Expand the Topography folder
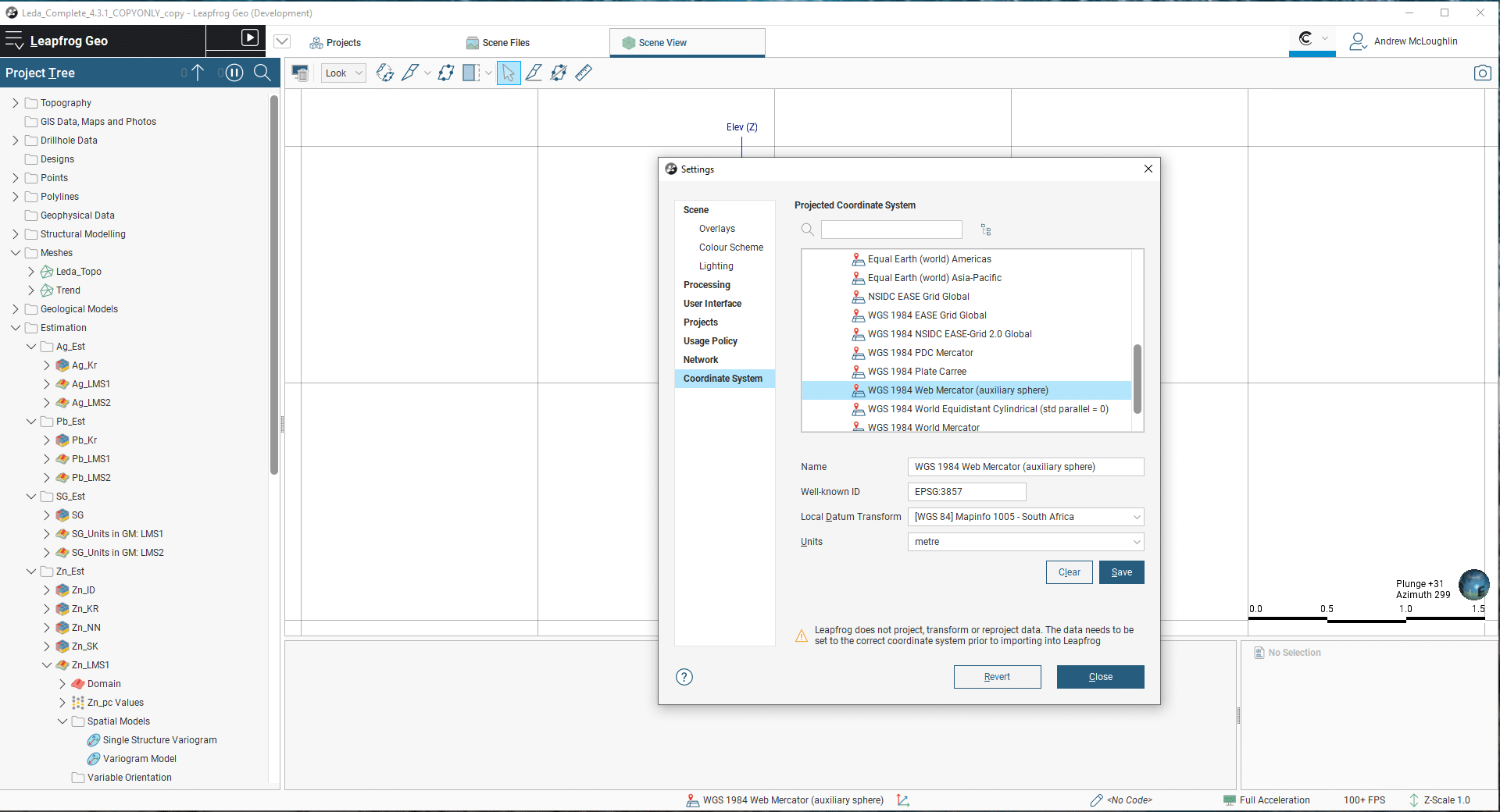Viewport: 1500px width, 812px height. click(x=16, y=103)
